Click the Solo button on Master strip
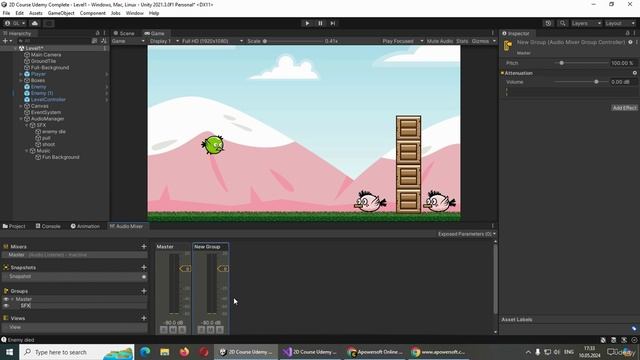 pos(164,329)
